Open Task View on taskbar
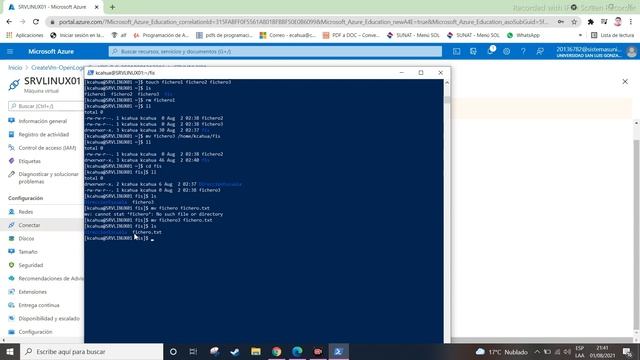The image size is (640, 360). click(x=193, y=351)
